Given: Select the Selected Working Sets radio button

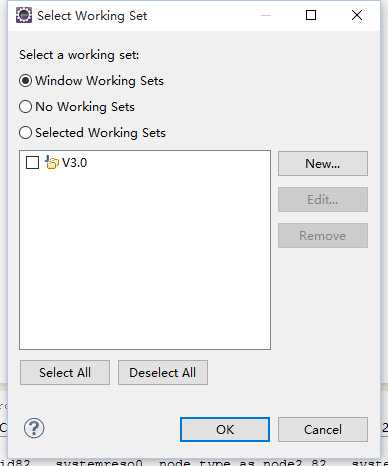Looking at the screenshot, I should [26, 133].
